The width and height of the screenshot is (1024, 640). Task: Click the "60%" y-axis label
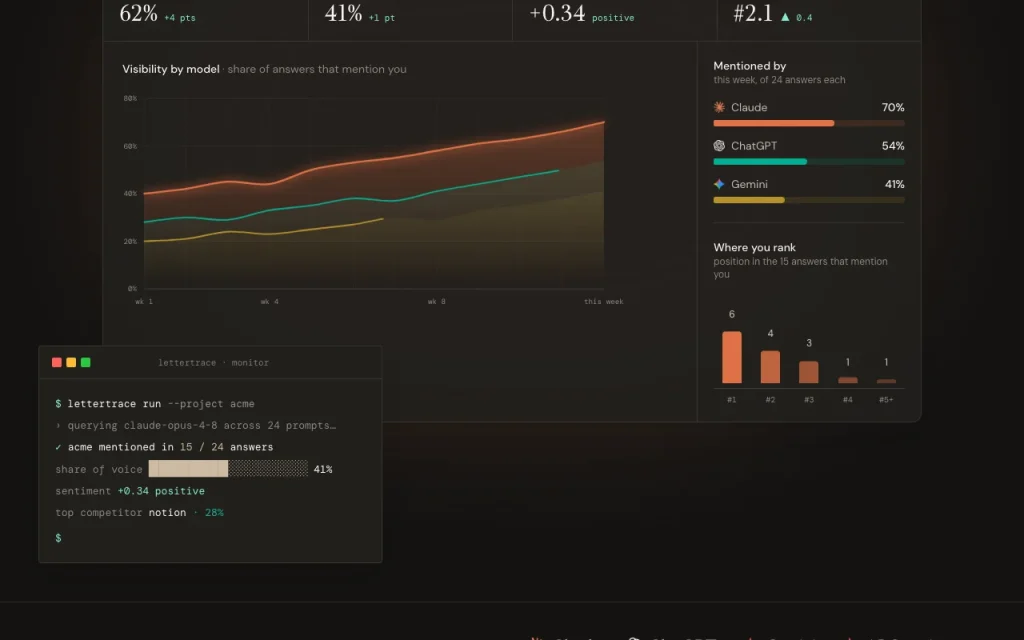tap(130, 146)
